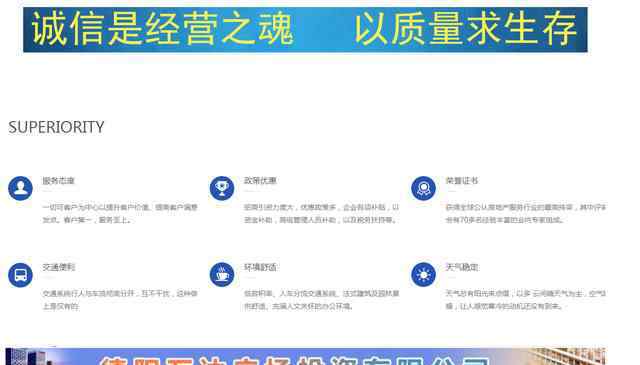This screenshot has height=365, width=640.
Task: Open the 环境舒适 heading
Action: [260, 267]
